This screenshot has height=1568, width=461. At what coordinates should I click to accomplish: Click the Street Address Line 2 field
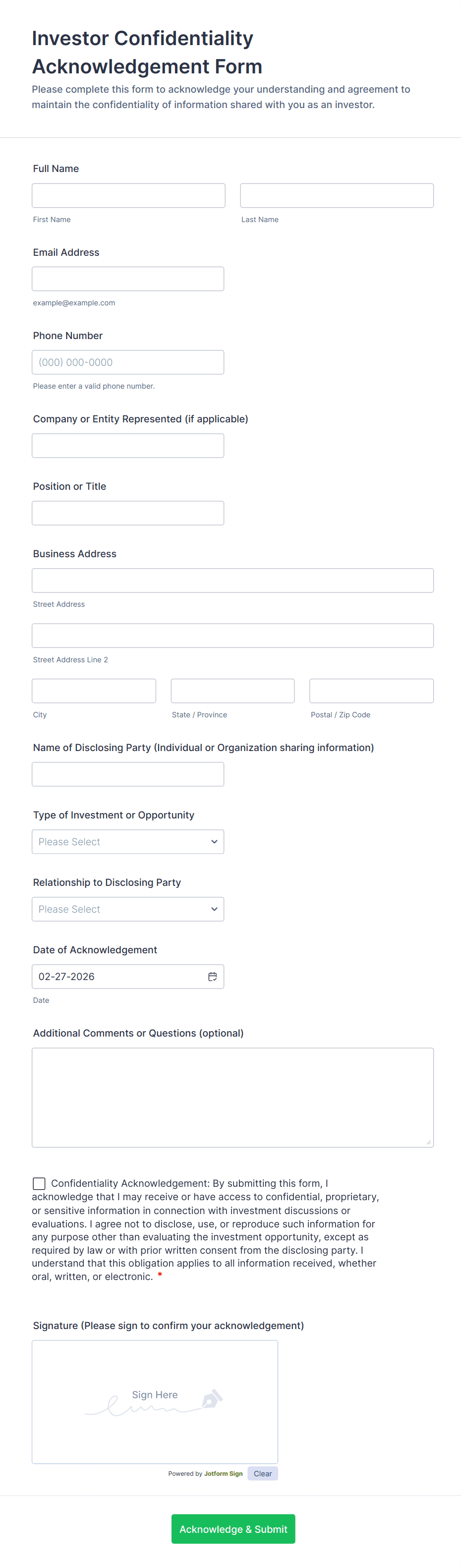click(x=232, y=636)
